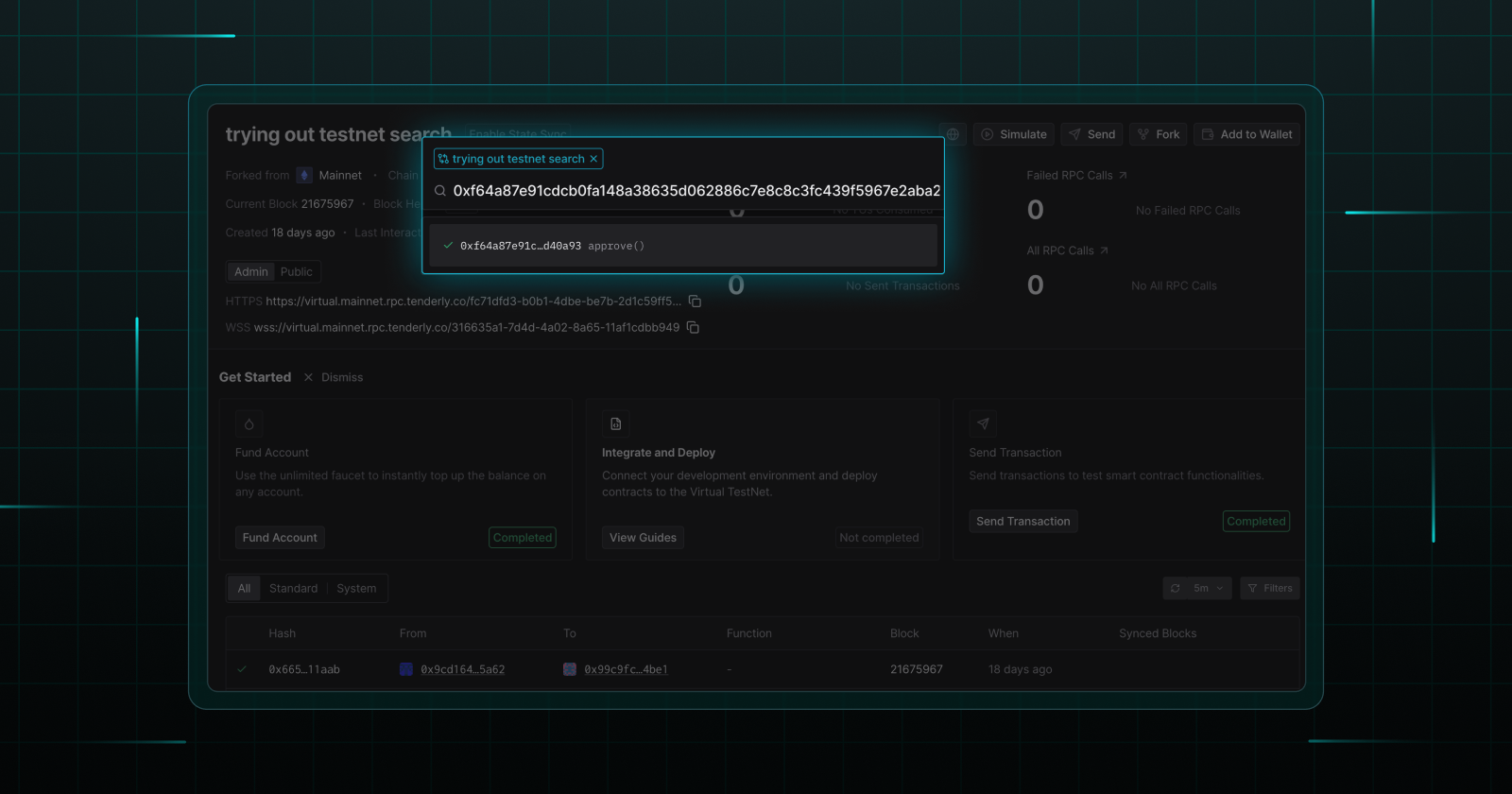
Task: Open transaction 0x665…11aab
Action: point(304,669)
